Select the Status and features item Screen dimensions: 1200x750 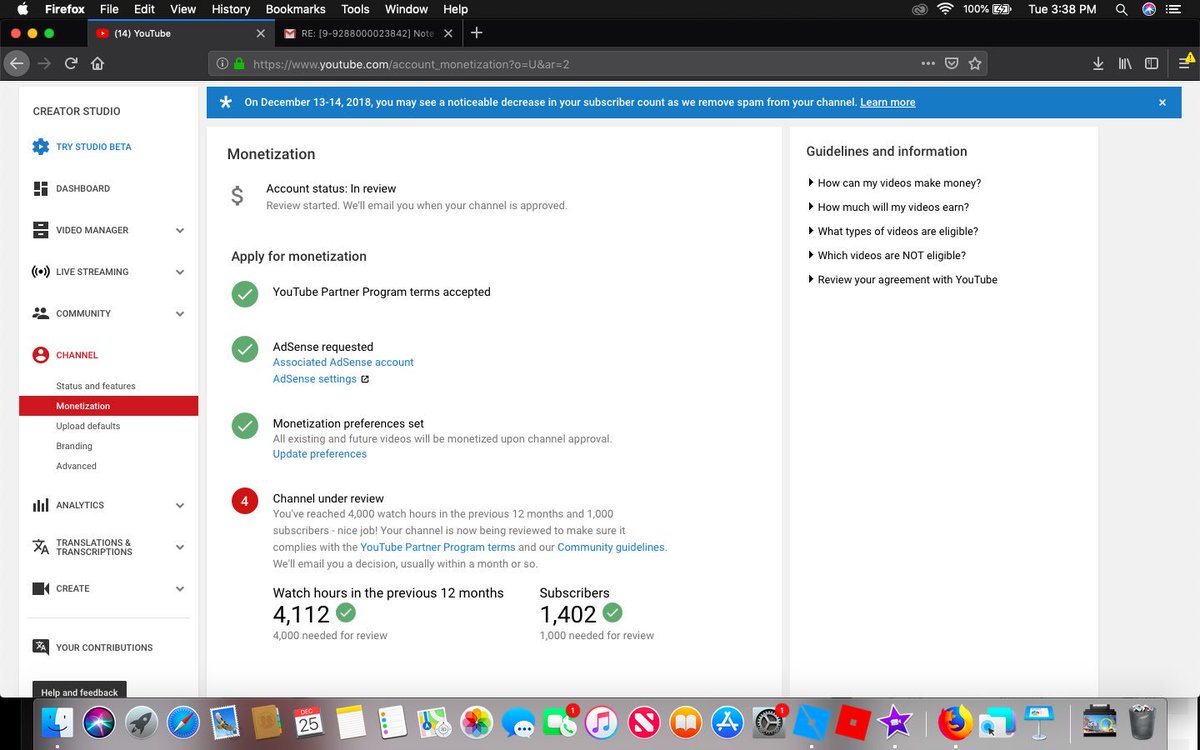tap(96, 386)
